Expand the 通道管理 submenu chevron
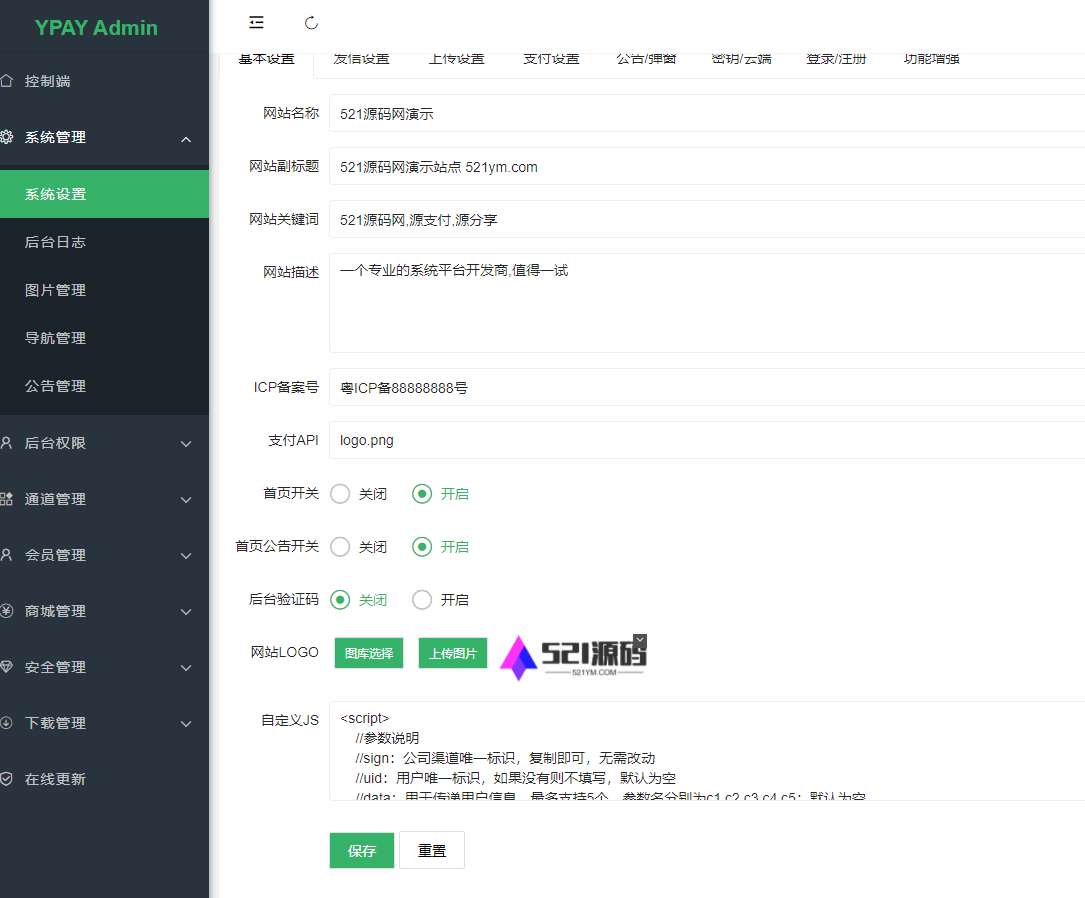The width and height of the screenshot is (1085, 898). click(x=186, y=500)
